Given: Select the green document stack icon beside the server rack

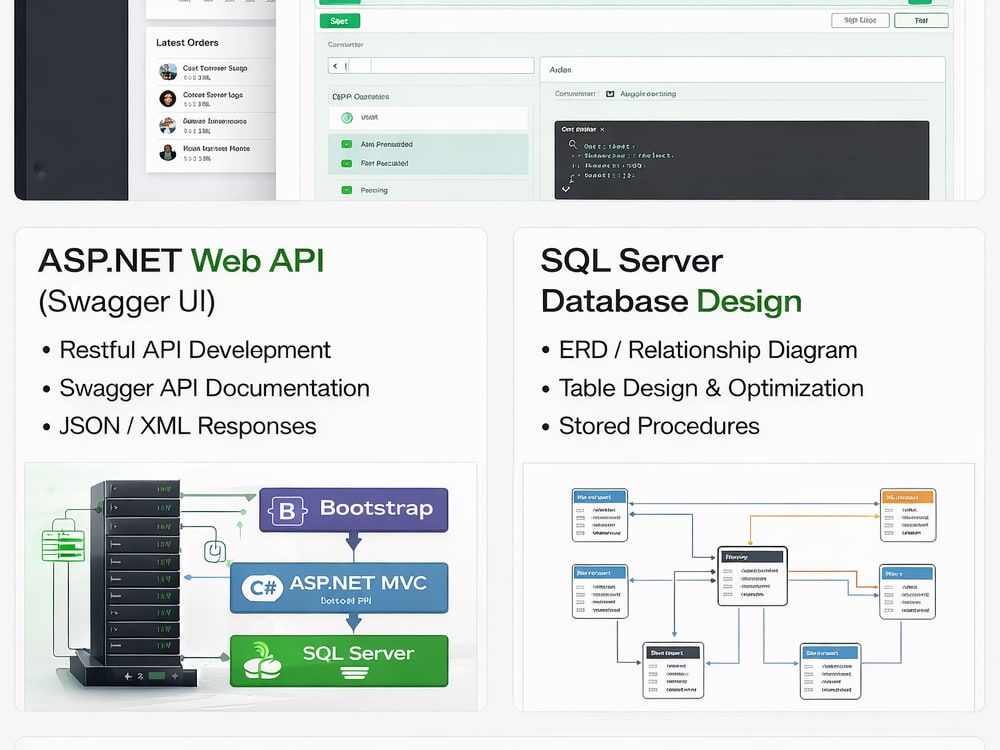Looking at the screenshot, I should click(62, 545).
